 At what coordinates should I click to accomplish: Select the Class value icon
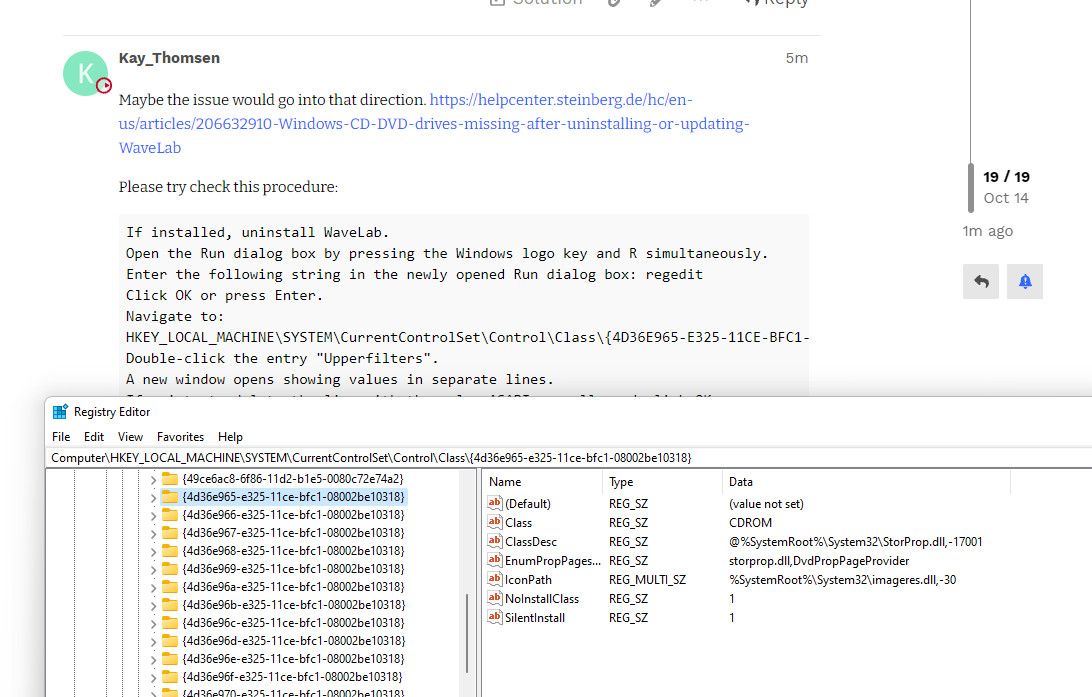[494, 522]
